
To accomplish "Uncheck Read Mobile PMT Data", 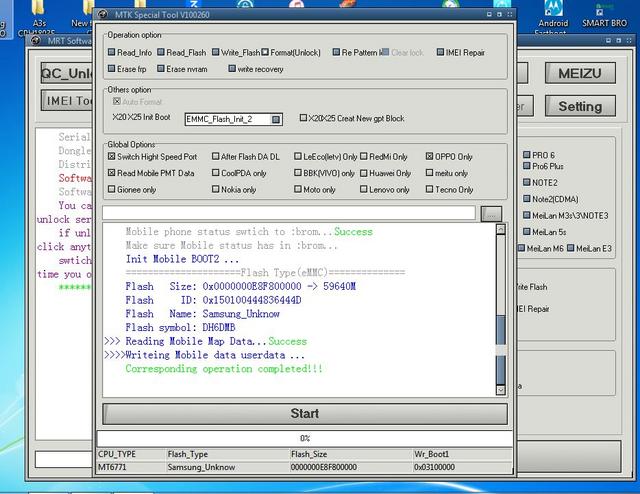I will [x=111, y=173].
